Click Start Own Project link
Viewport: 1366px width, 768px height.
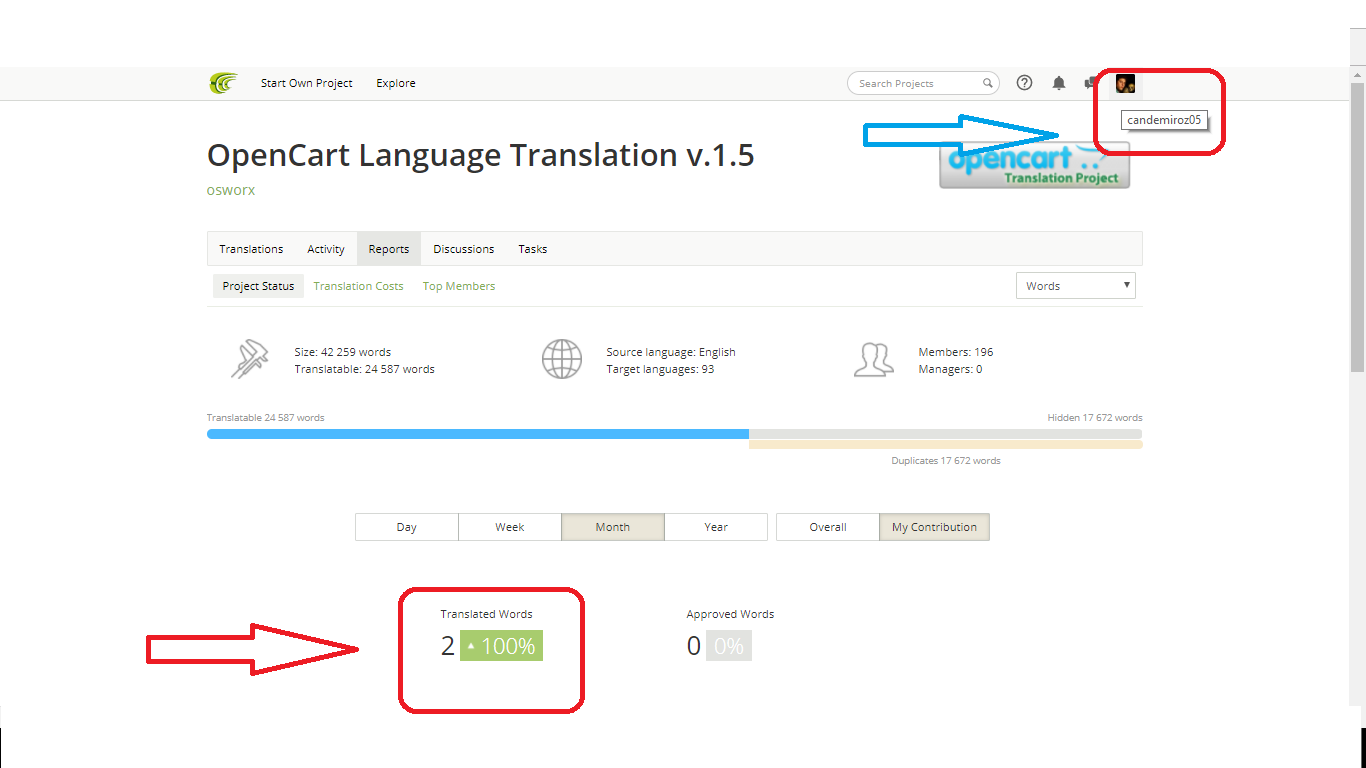coord(307,83)
